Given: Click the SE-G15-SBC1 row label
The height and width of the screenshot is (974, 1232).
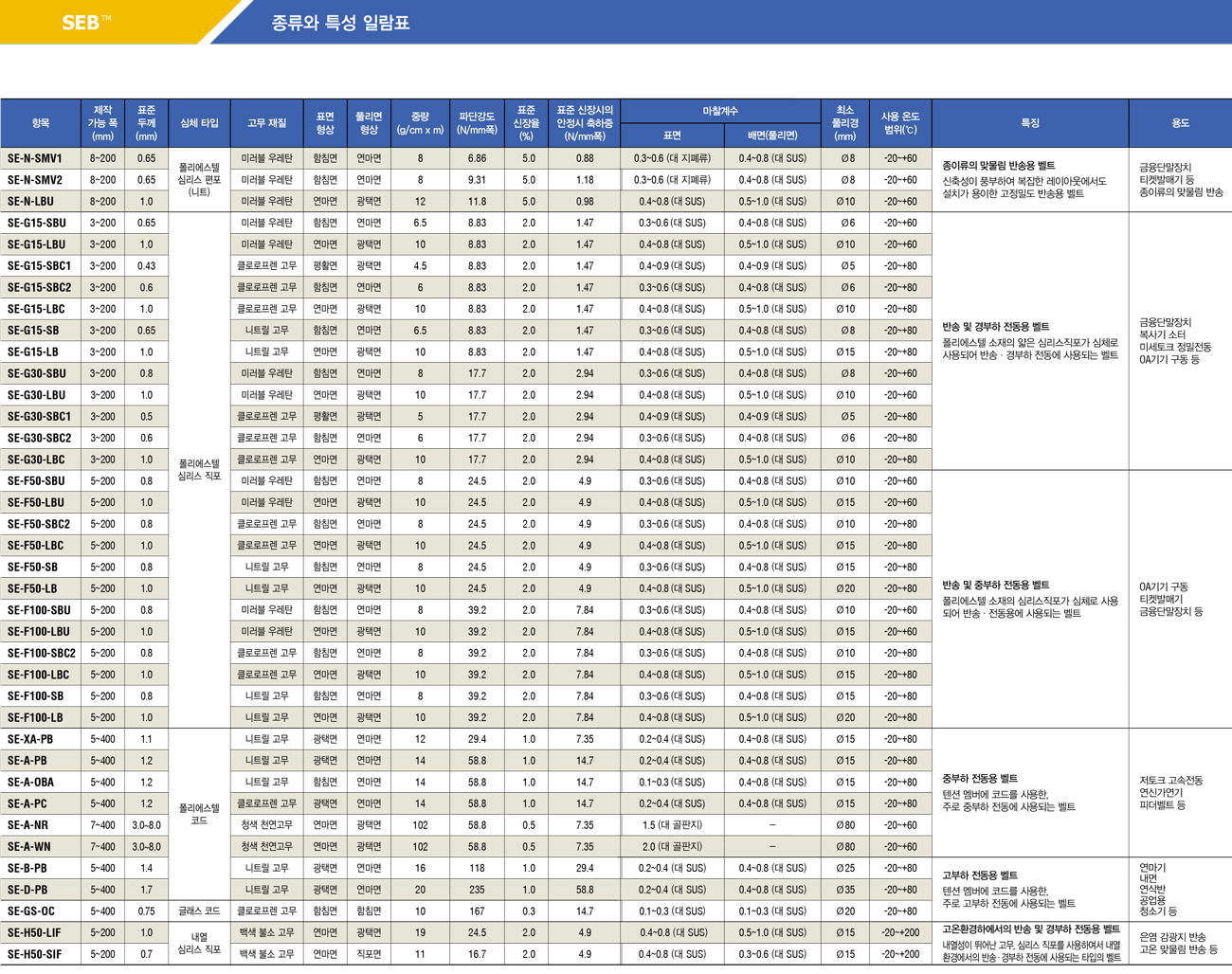Looking at the screenshot, I should coord(40,266).
